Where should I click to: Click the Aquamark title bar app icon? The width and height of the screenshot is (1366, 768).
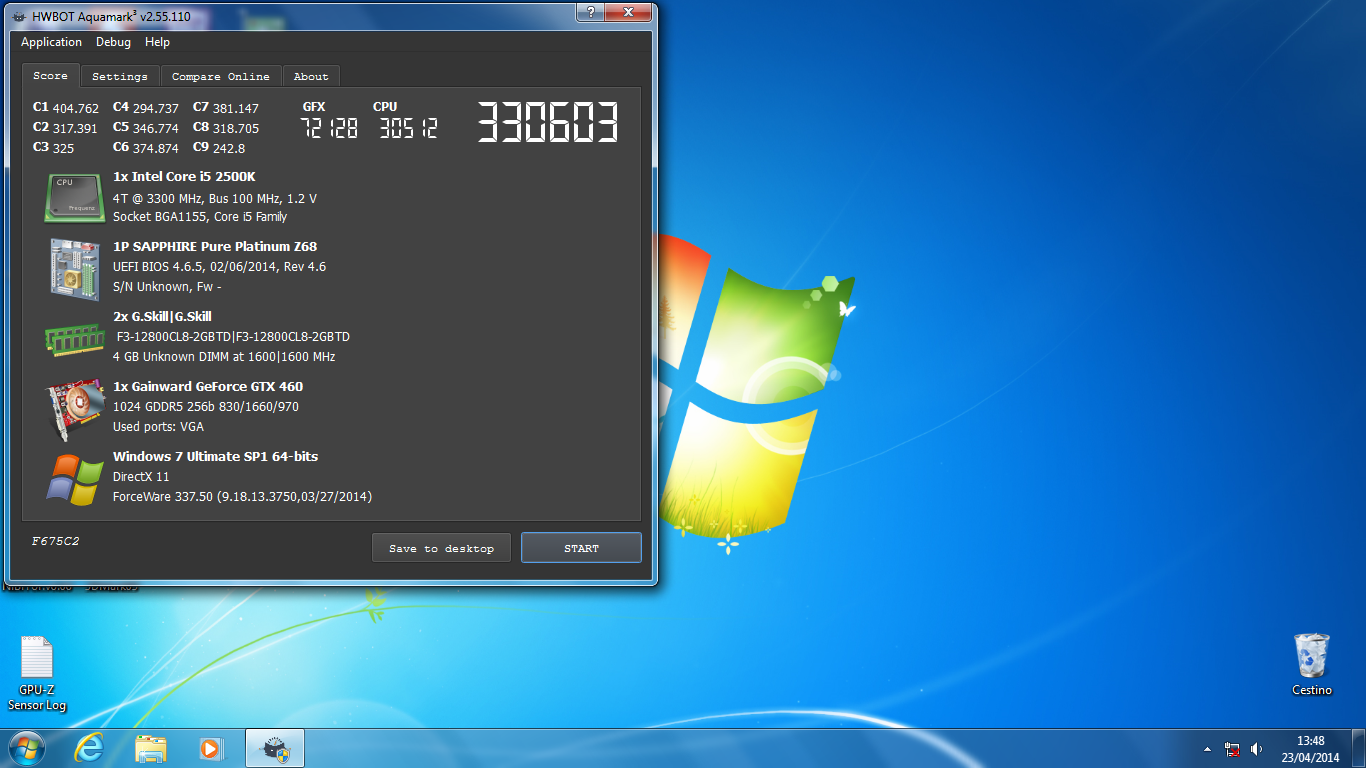click(19, 16)
